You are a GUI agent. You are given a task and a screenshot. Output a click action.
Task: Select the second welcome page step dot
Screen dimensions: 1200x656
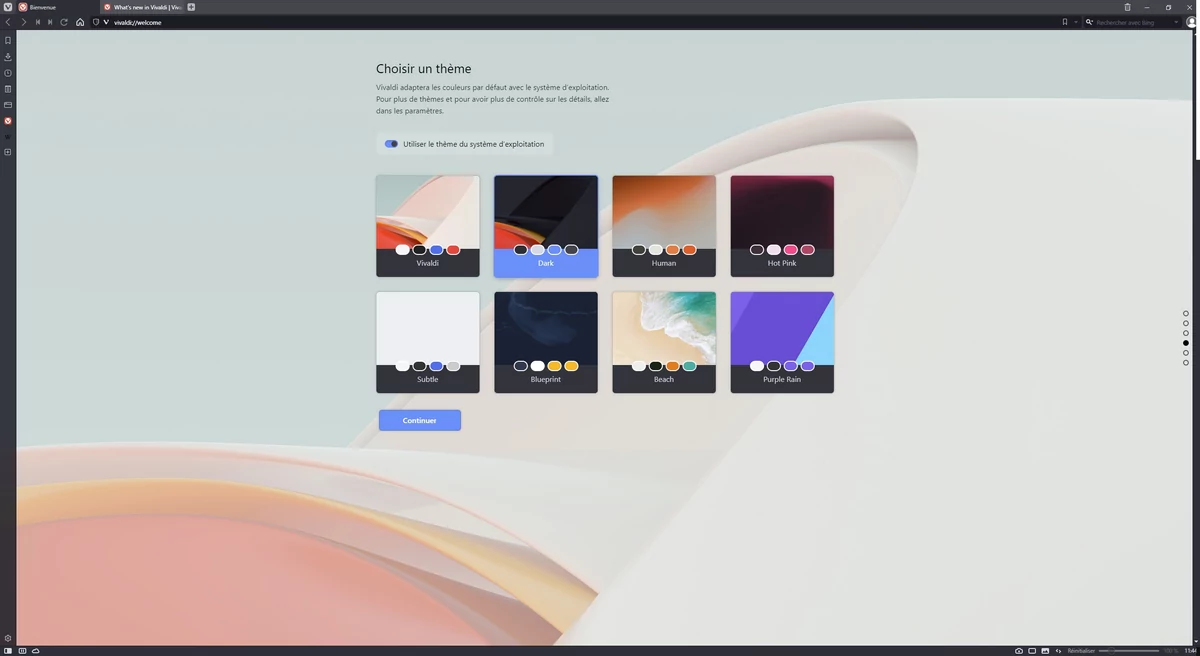pos(1186,323)
